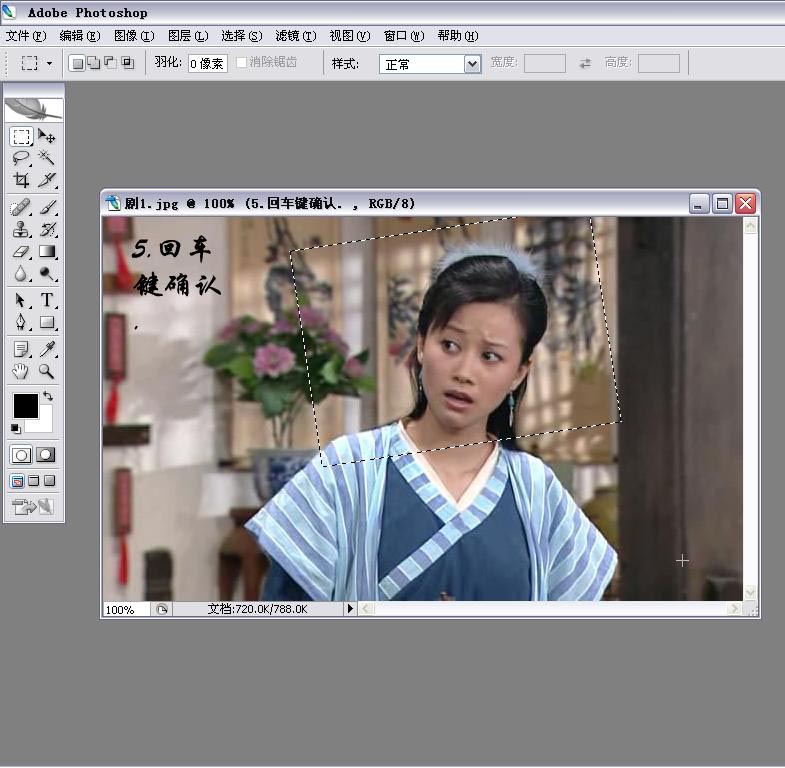The image size is (785, 768).
Task: Select the Crop tool
Action: coord(21,180)
